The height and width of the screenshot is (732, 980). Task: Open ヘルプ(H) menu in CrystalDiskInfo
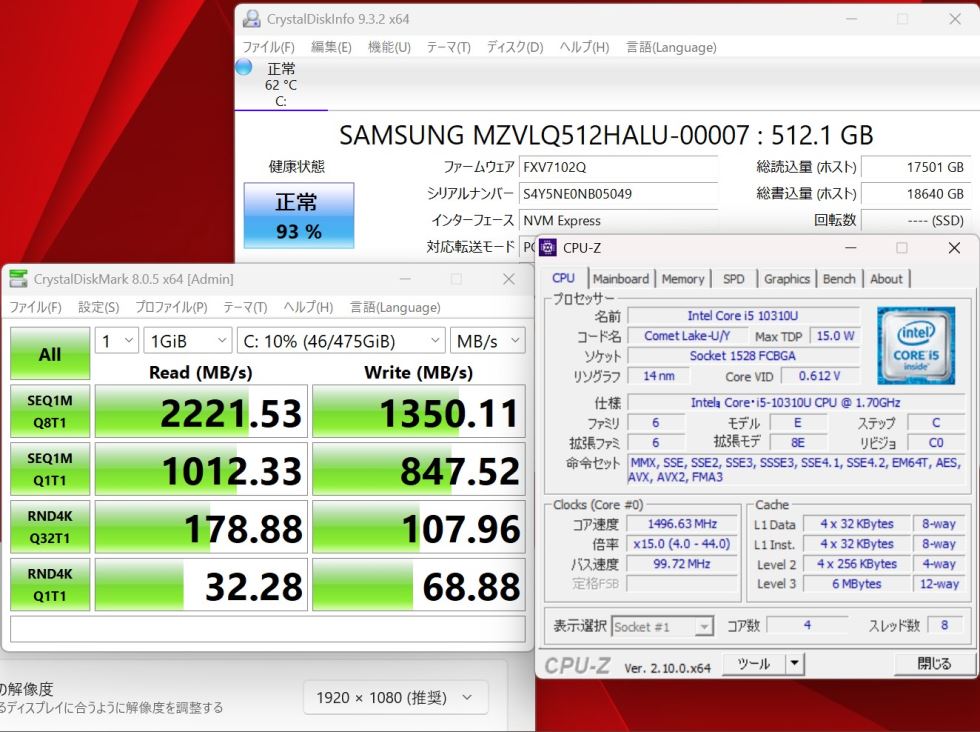click(584, 48)
